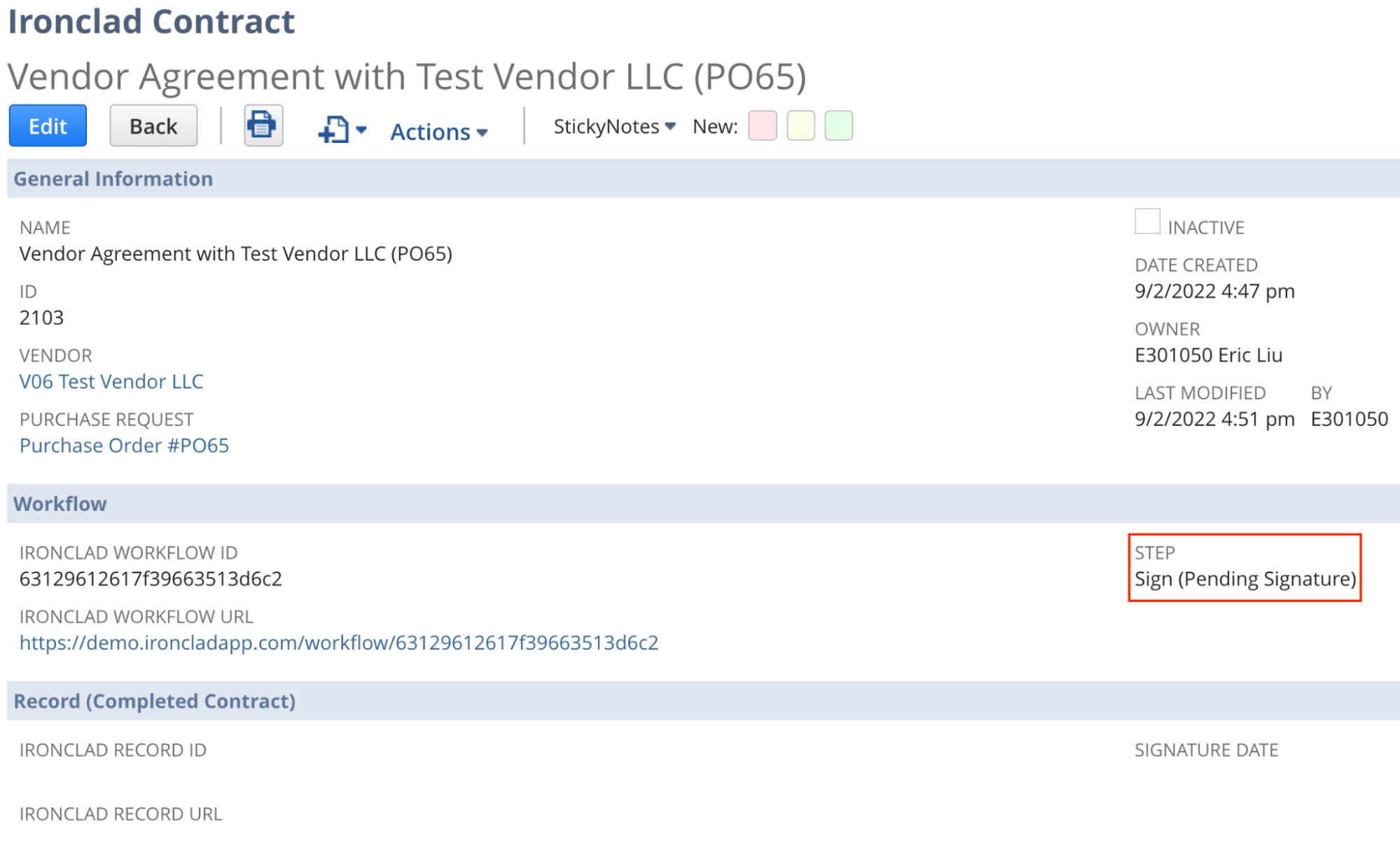Collapse the Workflow section

[x=61, y=504]
